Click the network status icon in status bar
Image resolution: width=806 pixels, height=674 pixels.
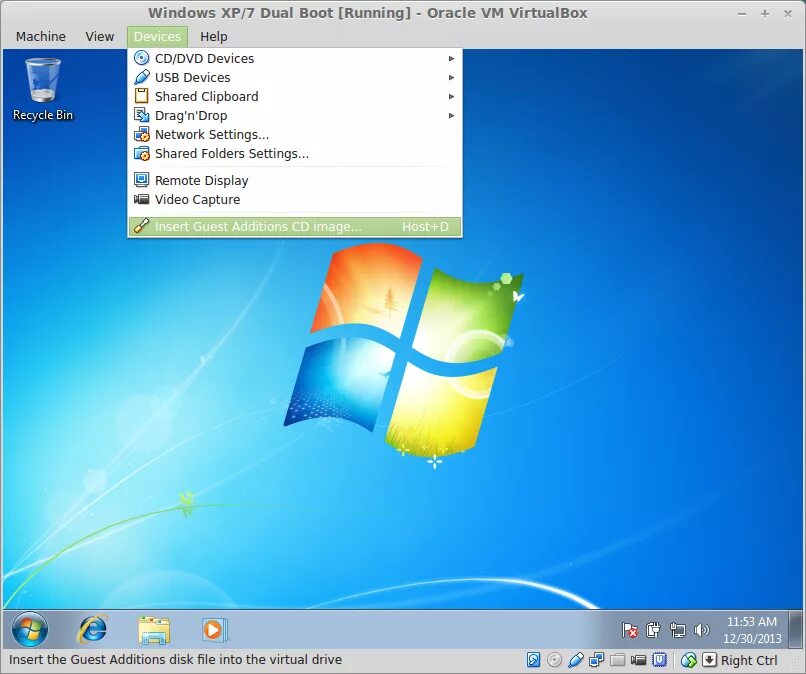coord(596,660)
